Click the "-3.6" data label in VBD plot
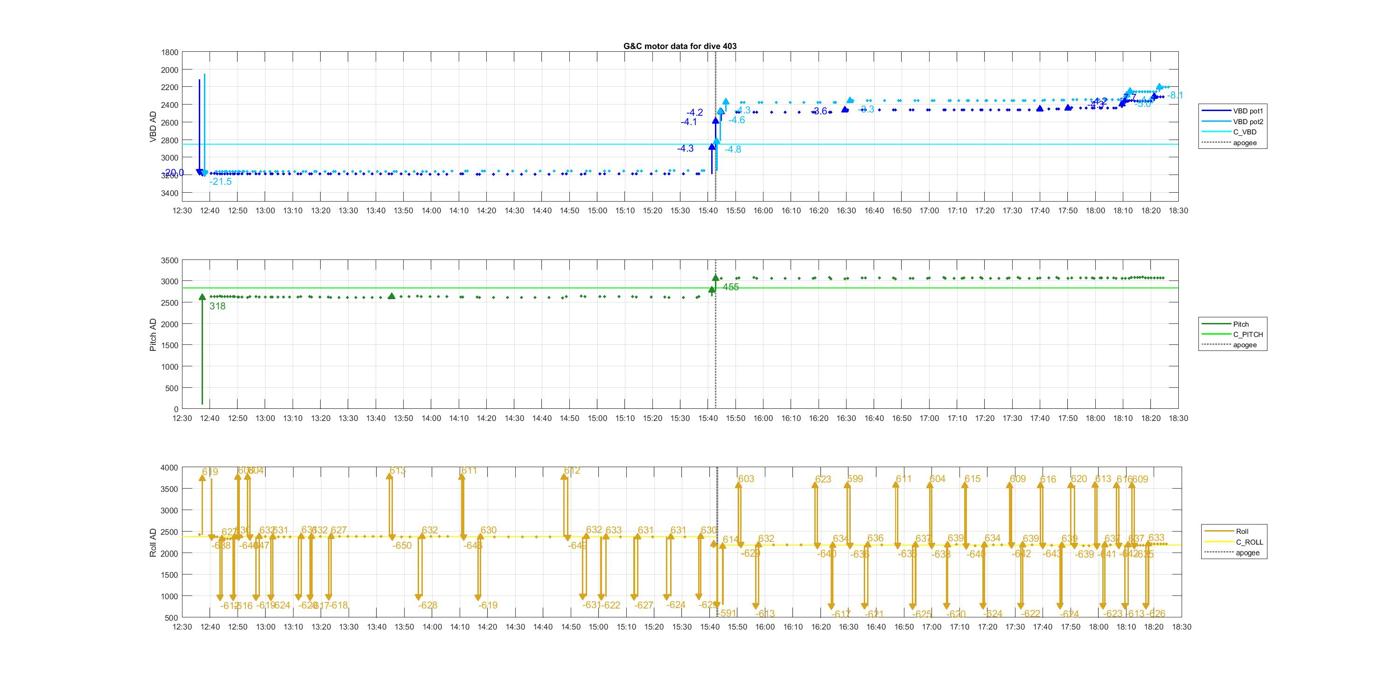The width and height of the screenshot is (1400, 693). 819,111
